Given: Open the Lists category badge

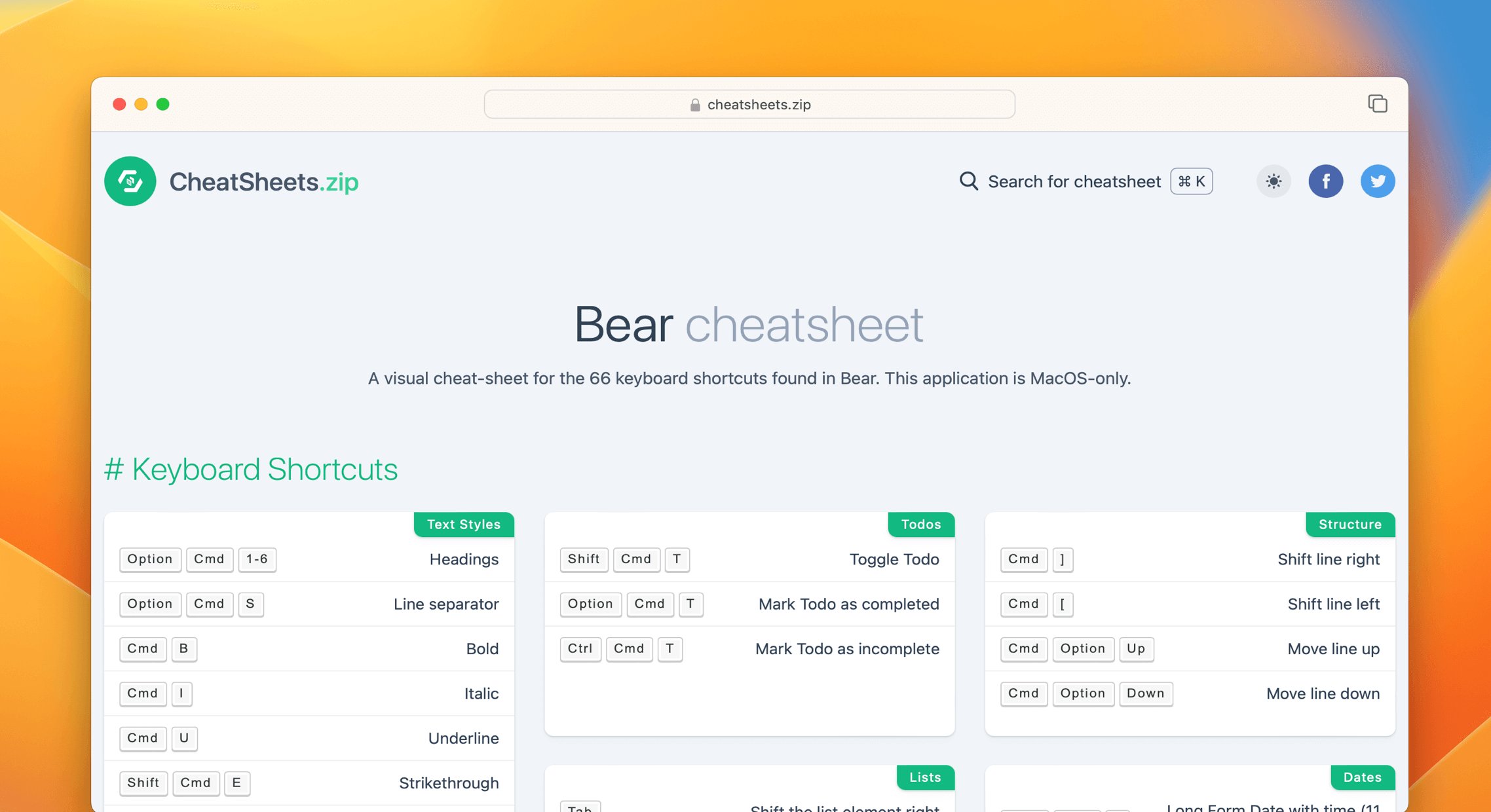Looking at the screenshot, I should 925,777.
